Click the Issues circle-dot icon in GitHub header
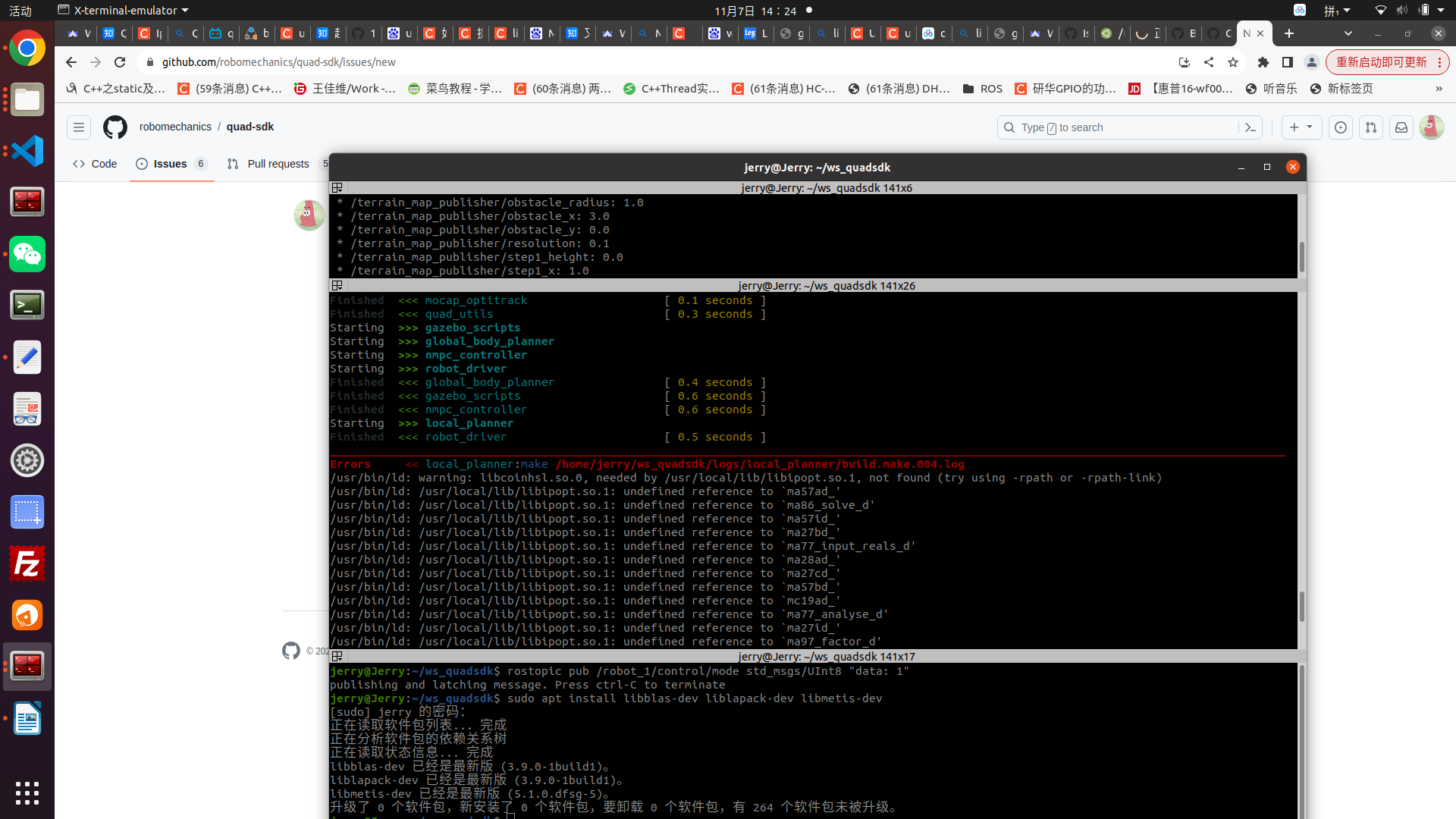 (x=1341, y=127)
